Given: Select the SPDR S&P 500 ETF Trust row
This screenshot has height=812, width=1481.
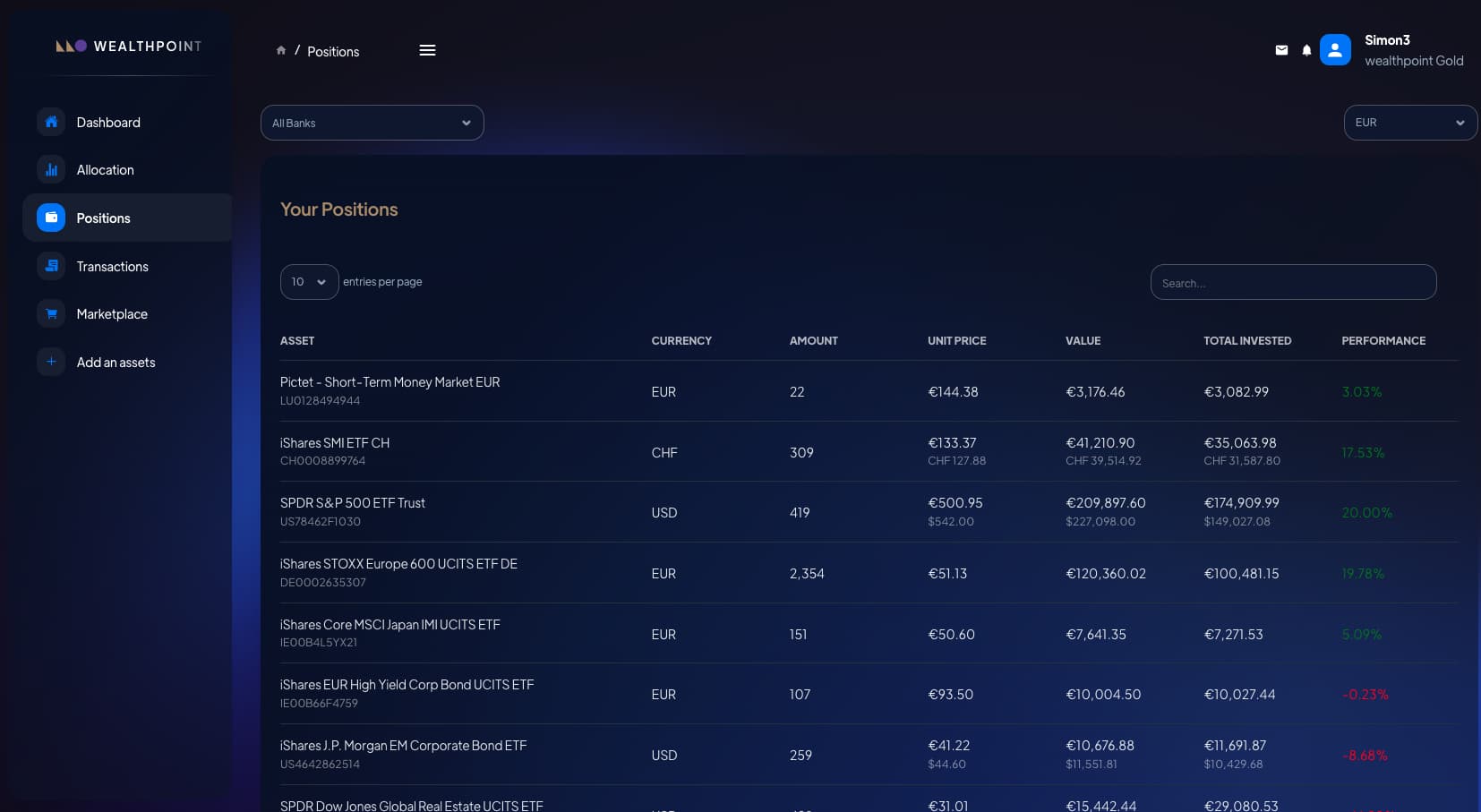Looking at the screenshot, I should point(353,503).
